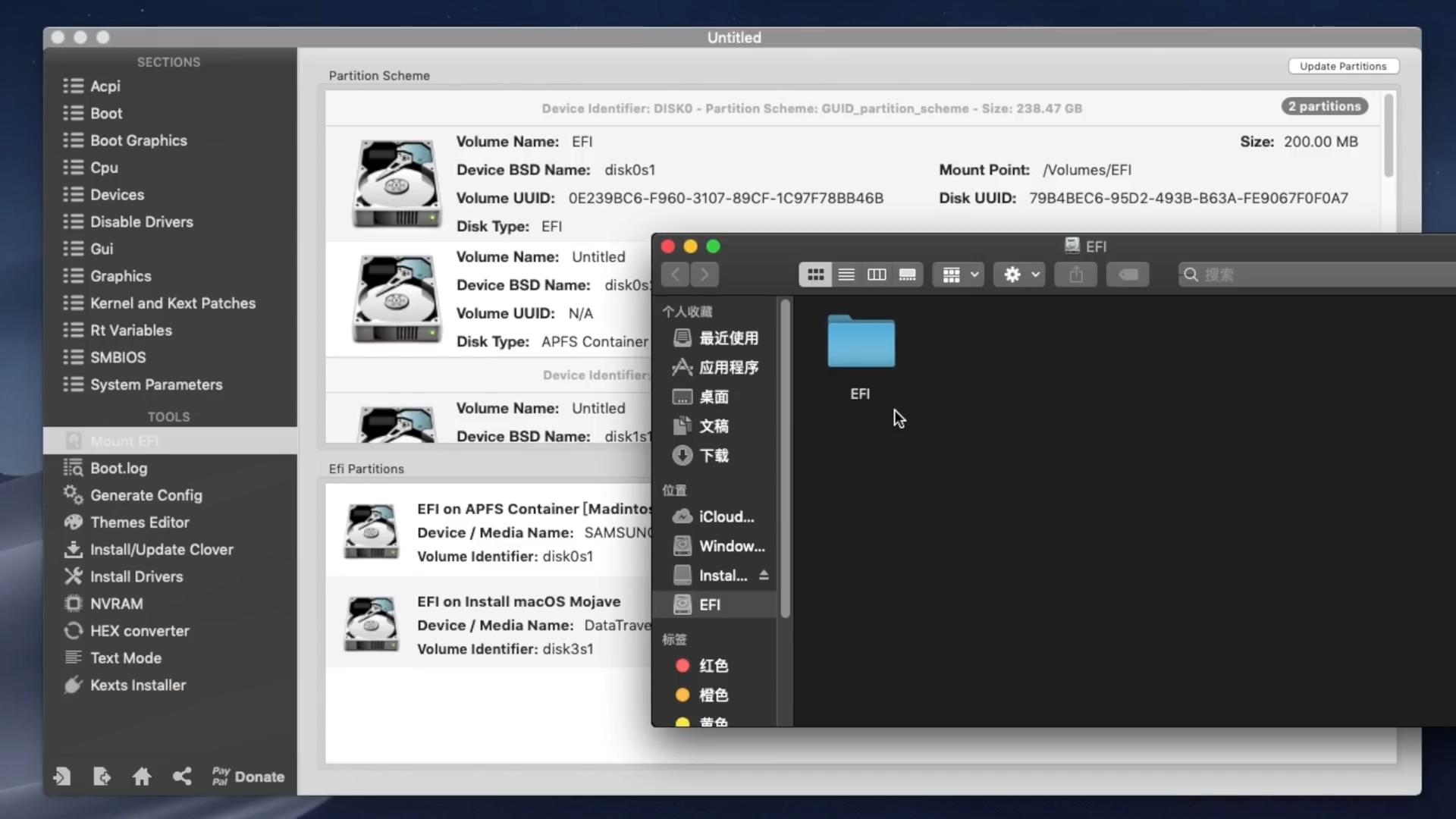
Task: Select the Kernel and Kext Patches section
Action: 172,303
